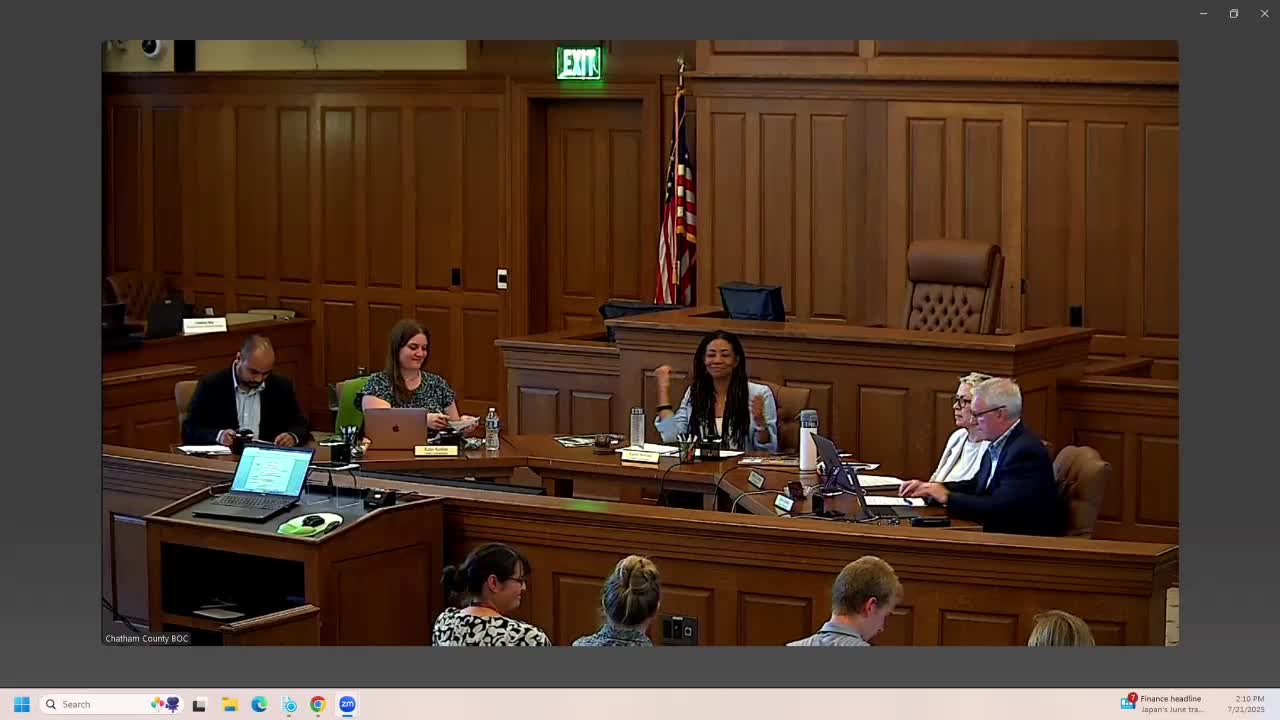1280x720 pixels.
Task: Click the Chatham County BOC meeting video
Action: click(640, 343)
